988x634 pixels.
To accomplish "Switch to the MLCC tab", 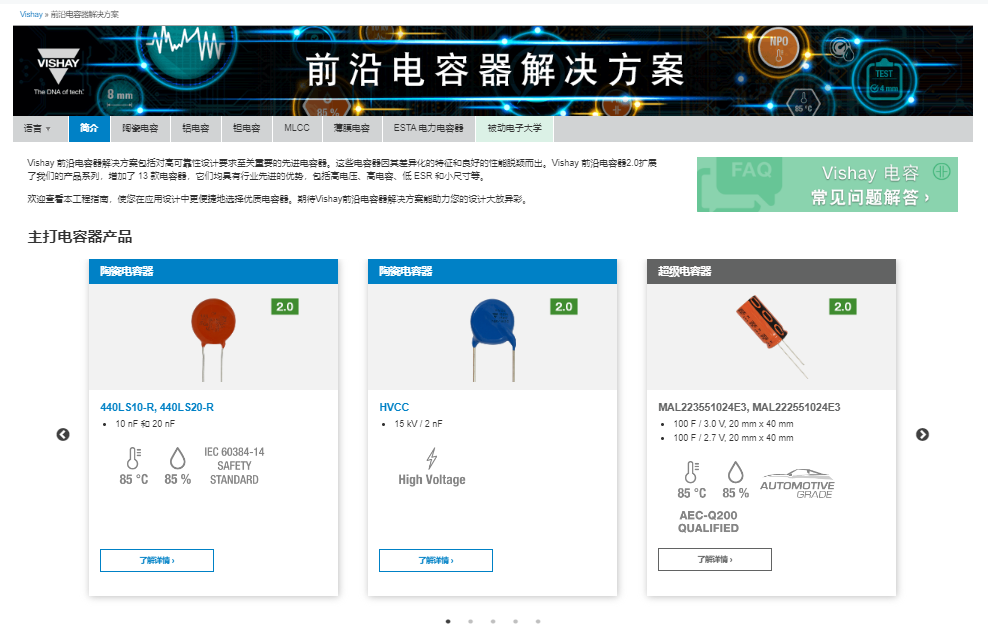I will (297, 129).
